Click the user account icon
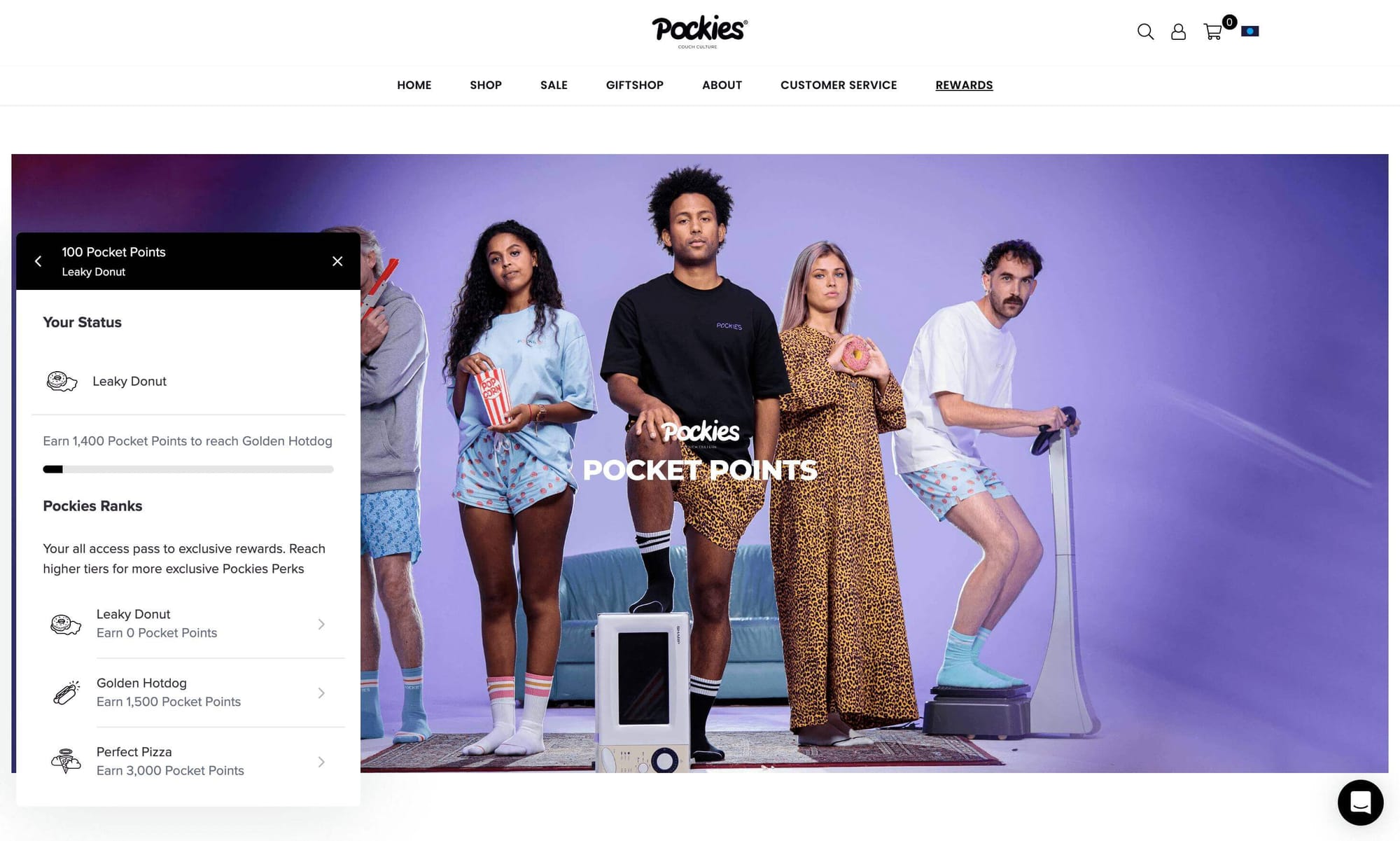 [1178, 31]
